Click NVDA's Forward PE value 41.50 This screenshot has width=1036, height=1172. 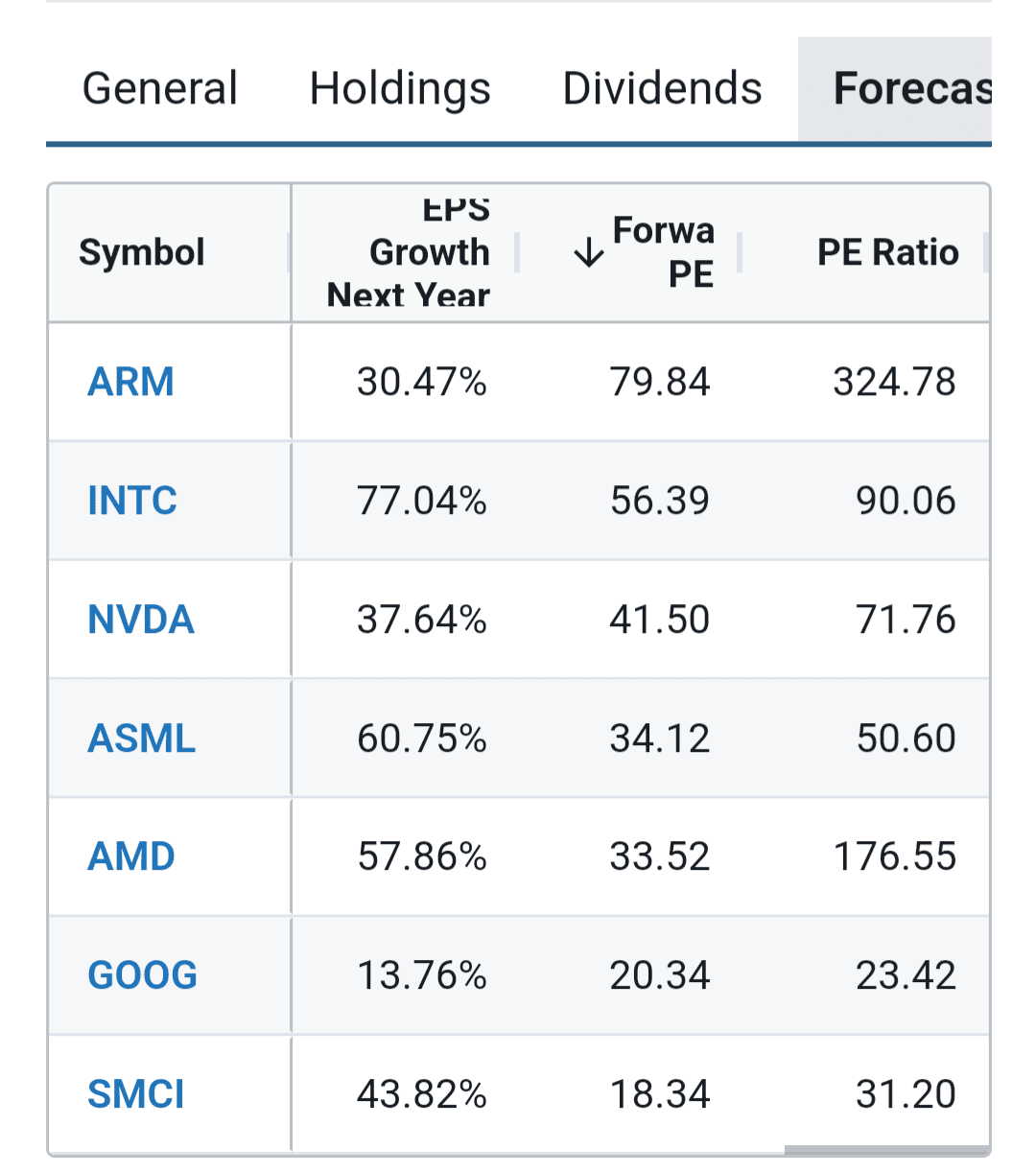click(660, 620)
